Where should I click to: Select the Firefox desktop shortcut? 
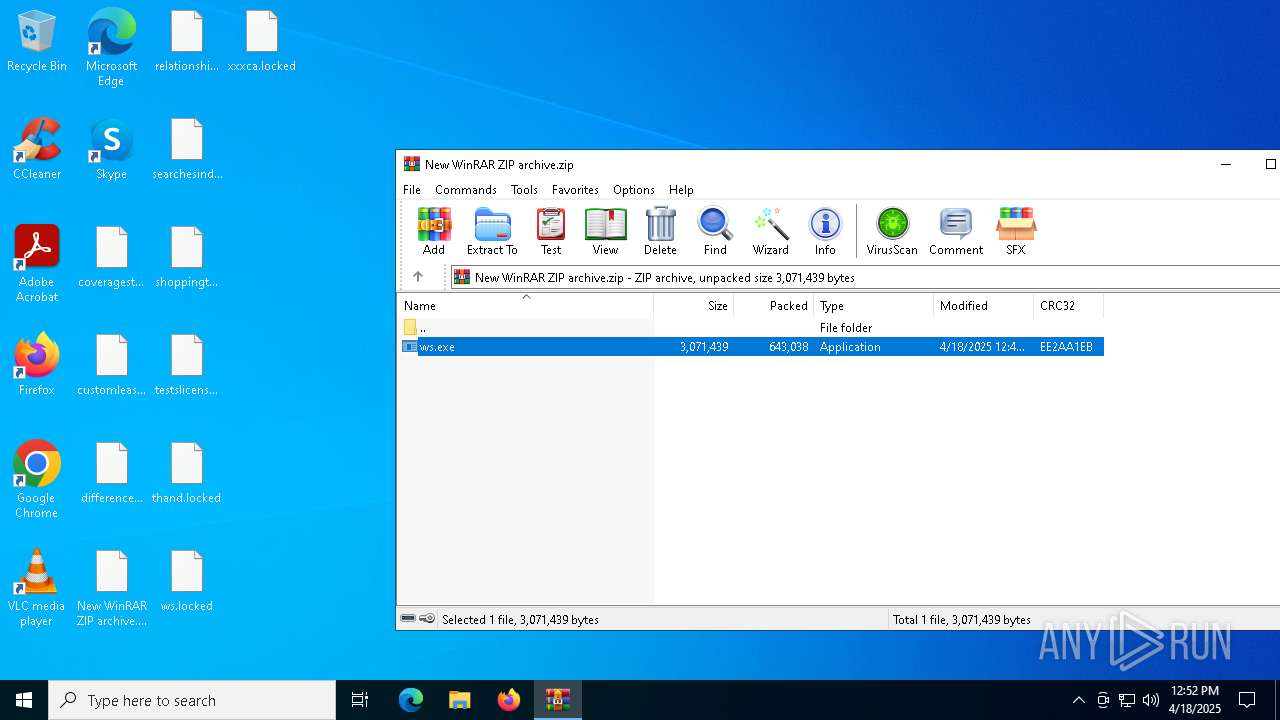click(x=37, y=366)
